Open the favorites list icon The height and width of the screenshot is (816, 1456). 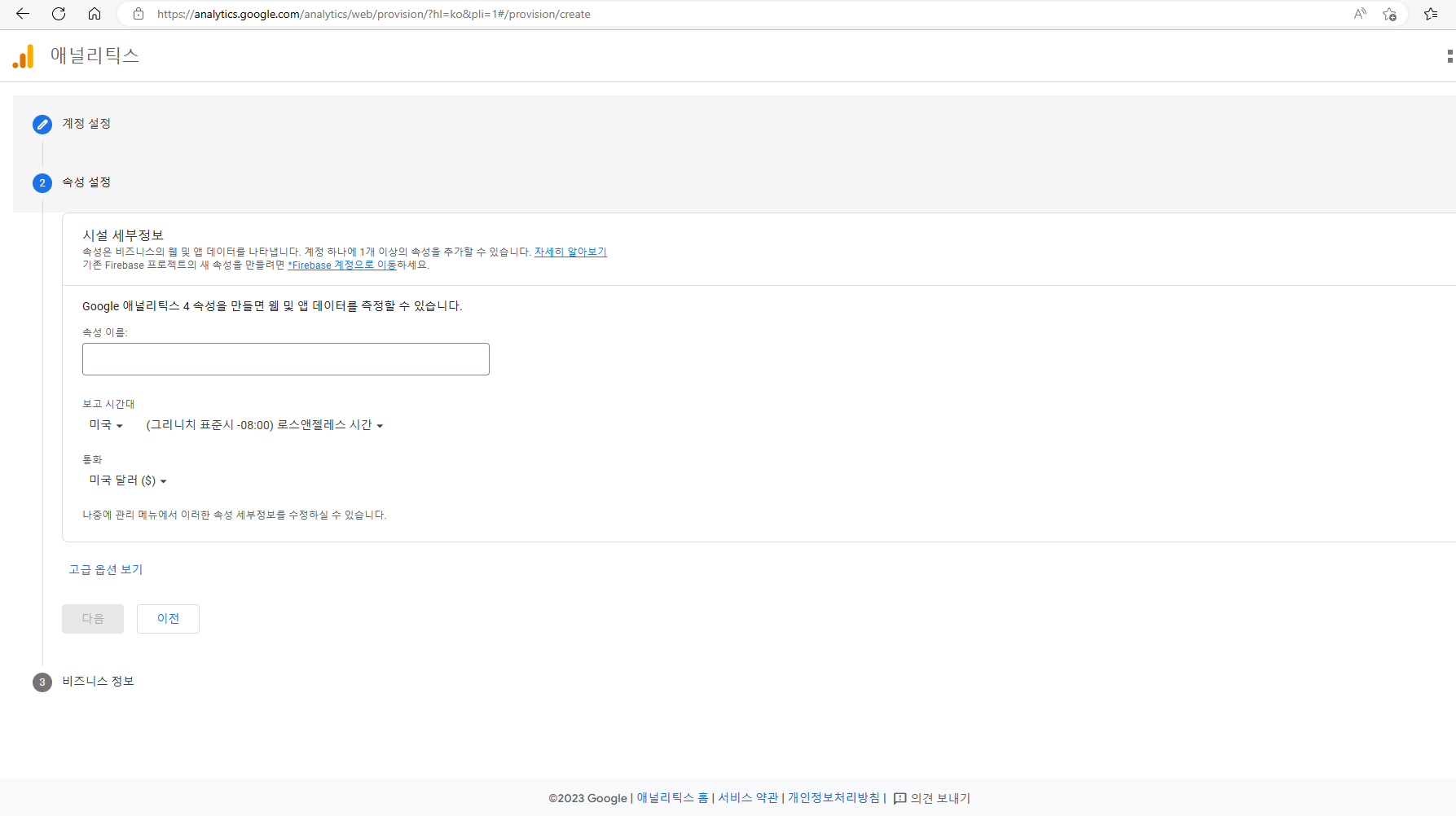1431,14
